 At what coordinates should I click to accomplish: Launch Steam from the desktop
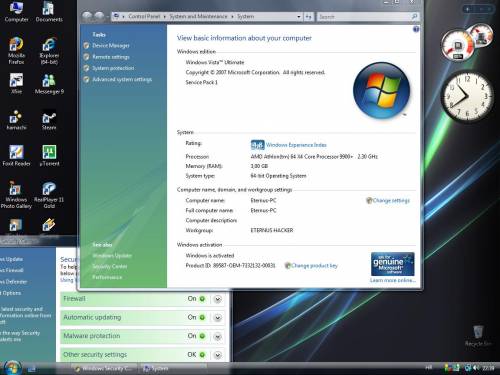(49, 119)
